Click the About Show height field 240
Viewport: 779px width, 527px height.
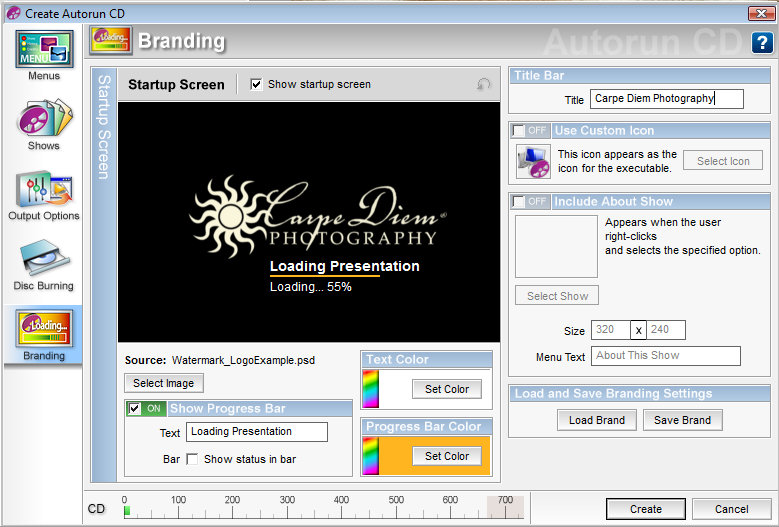point(666,330)
